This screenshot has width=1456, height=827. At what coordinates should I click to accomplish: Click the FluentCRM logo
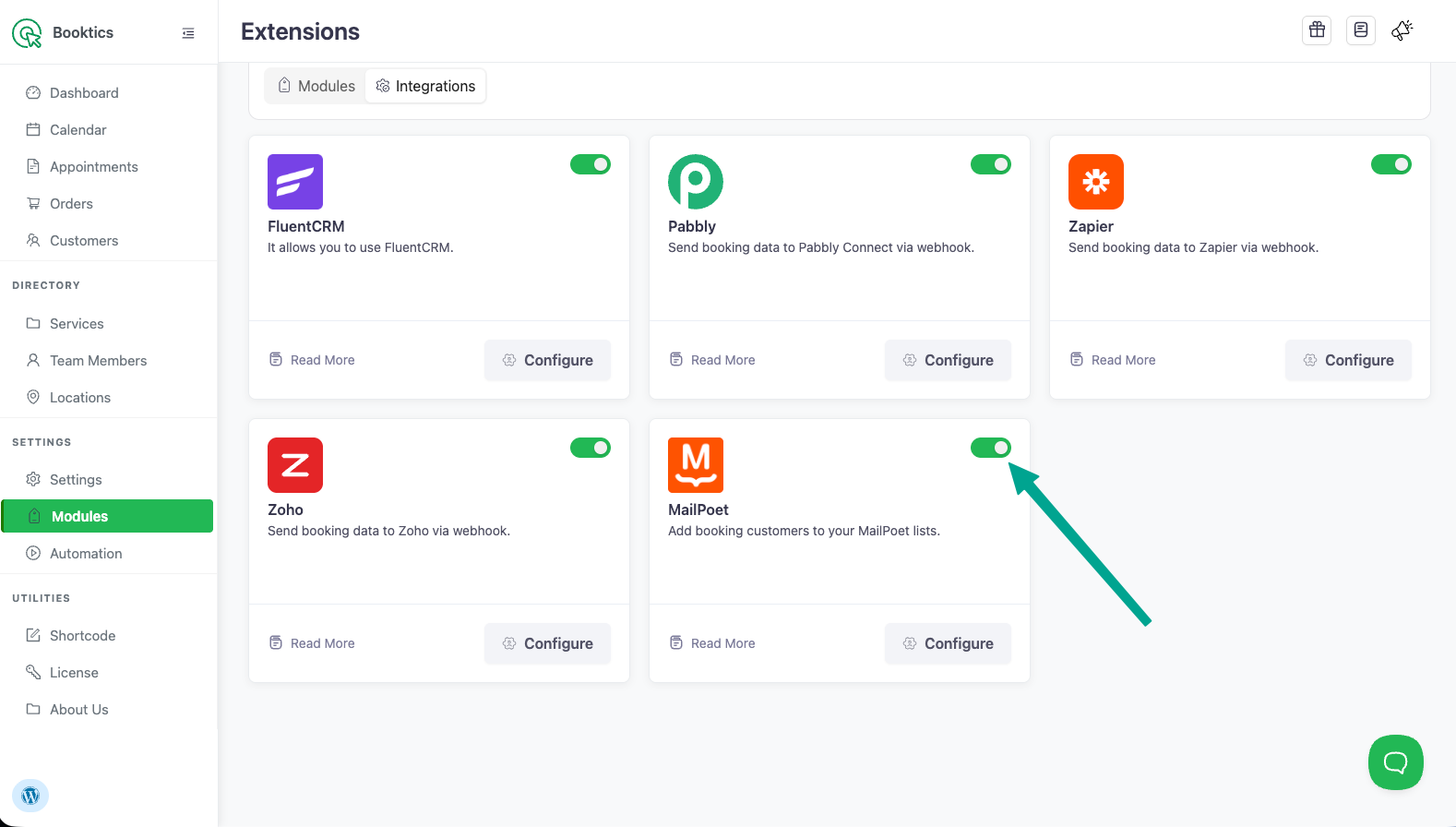pos(295,182)
